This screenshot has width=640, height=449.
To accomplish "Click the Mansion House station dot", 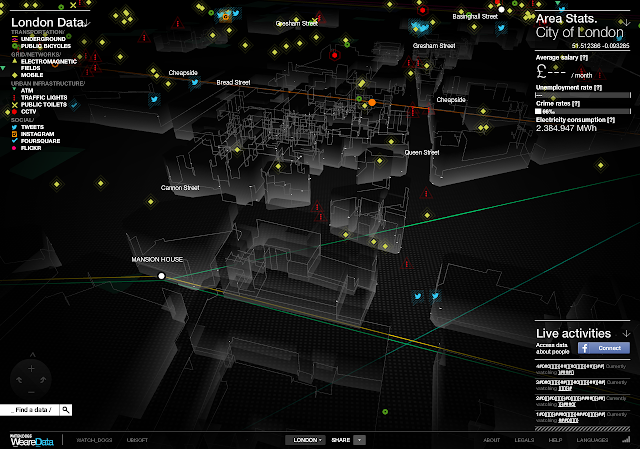I will coord(161,276).
